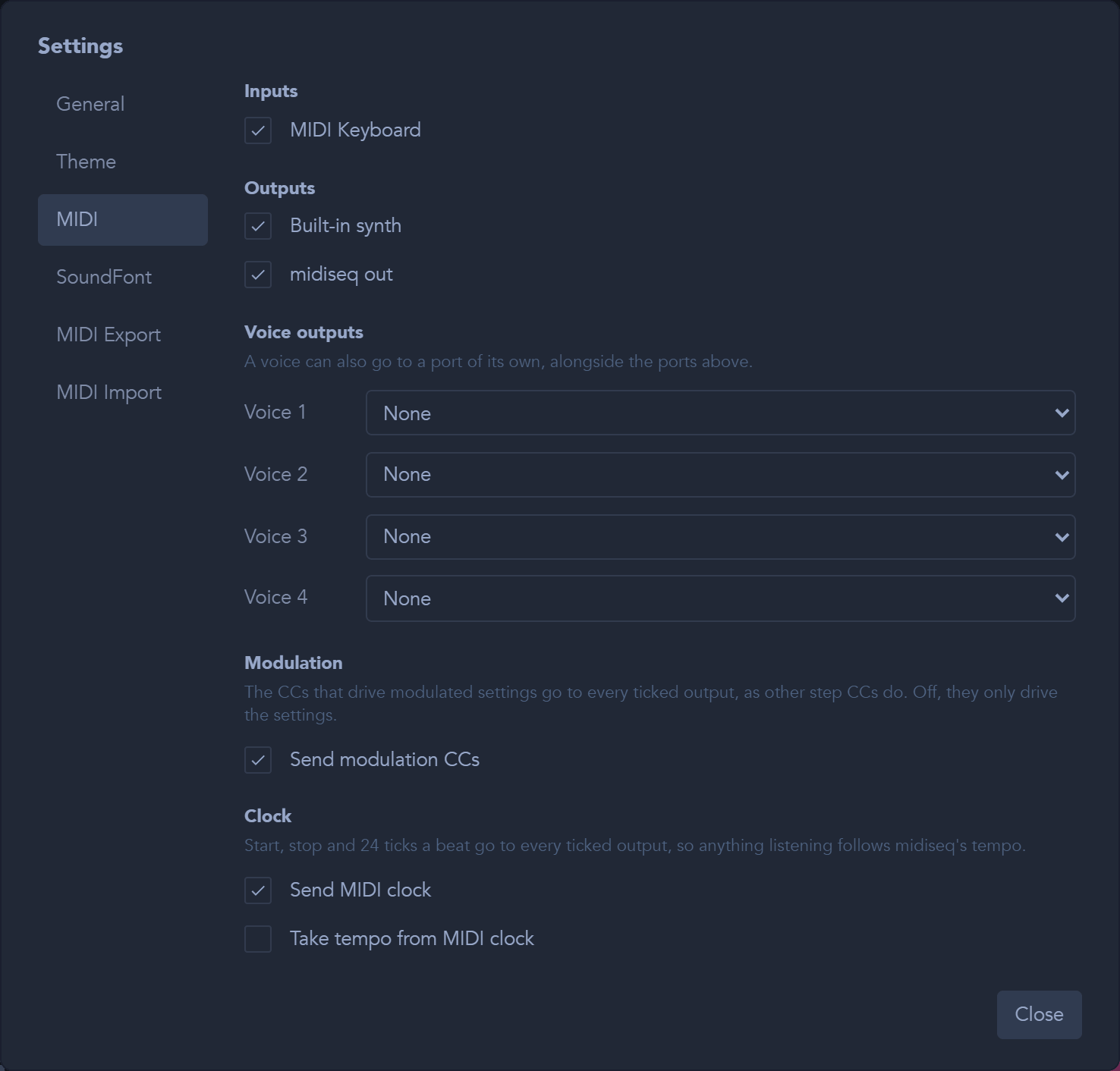Switch to the Theme settings tab

pyautogui.click(x=123, y=162)
